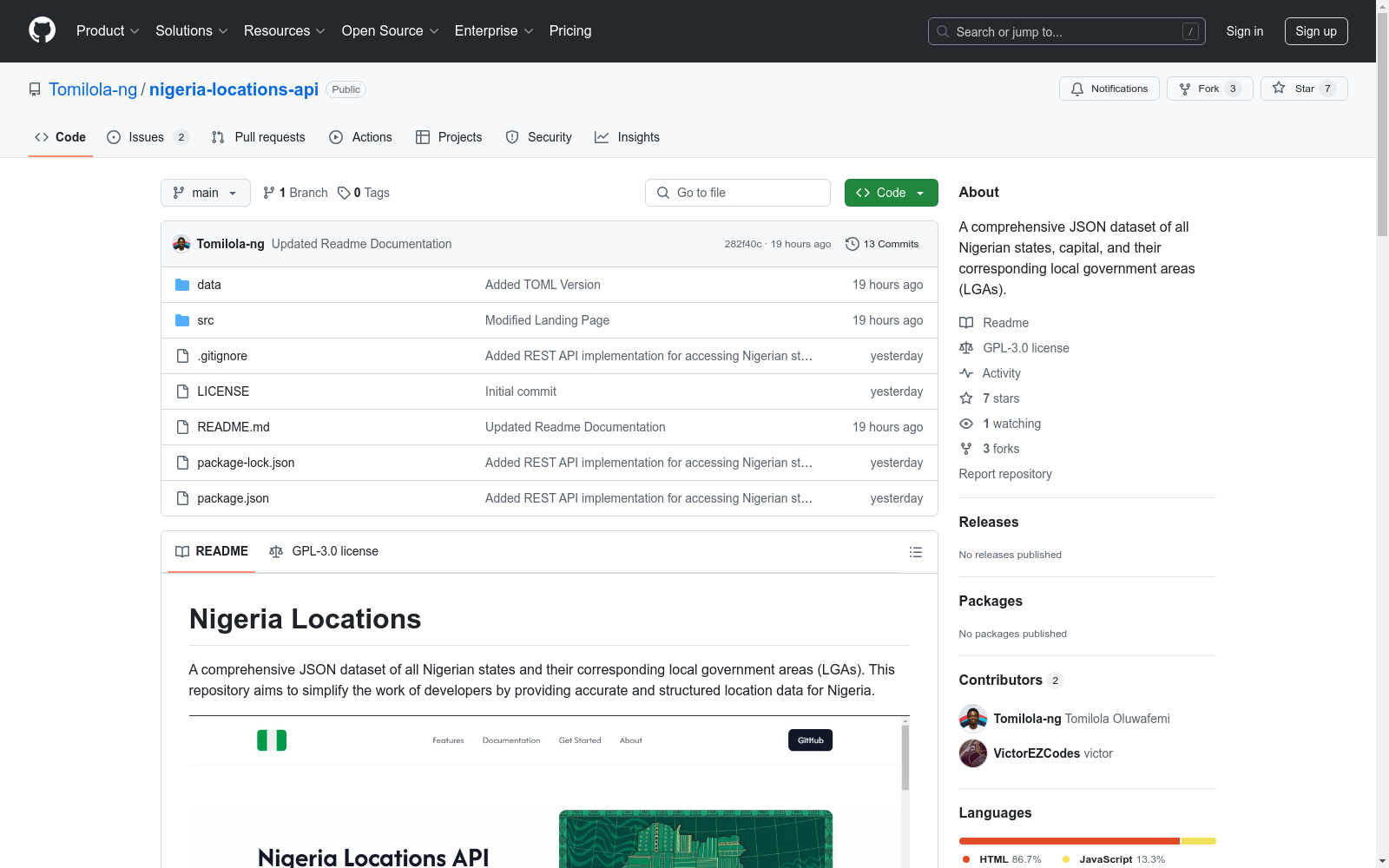Click the data folder icon
This screenshot has height=868, width=1389.
tap(182, 285)
